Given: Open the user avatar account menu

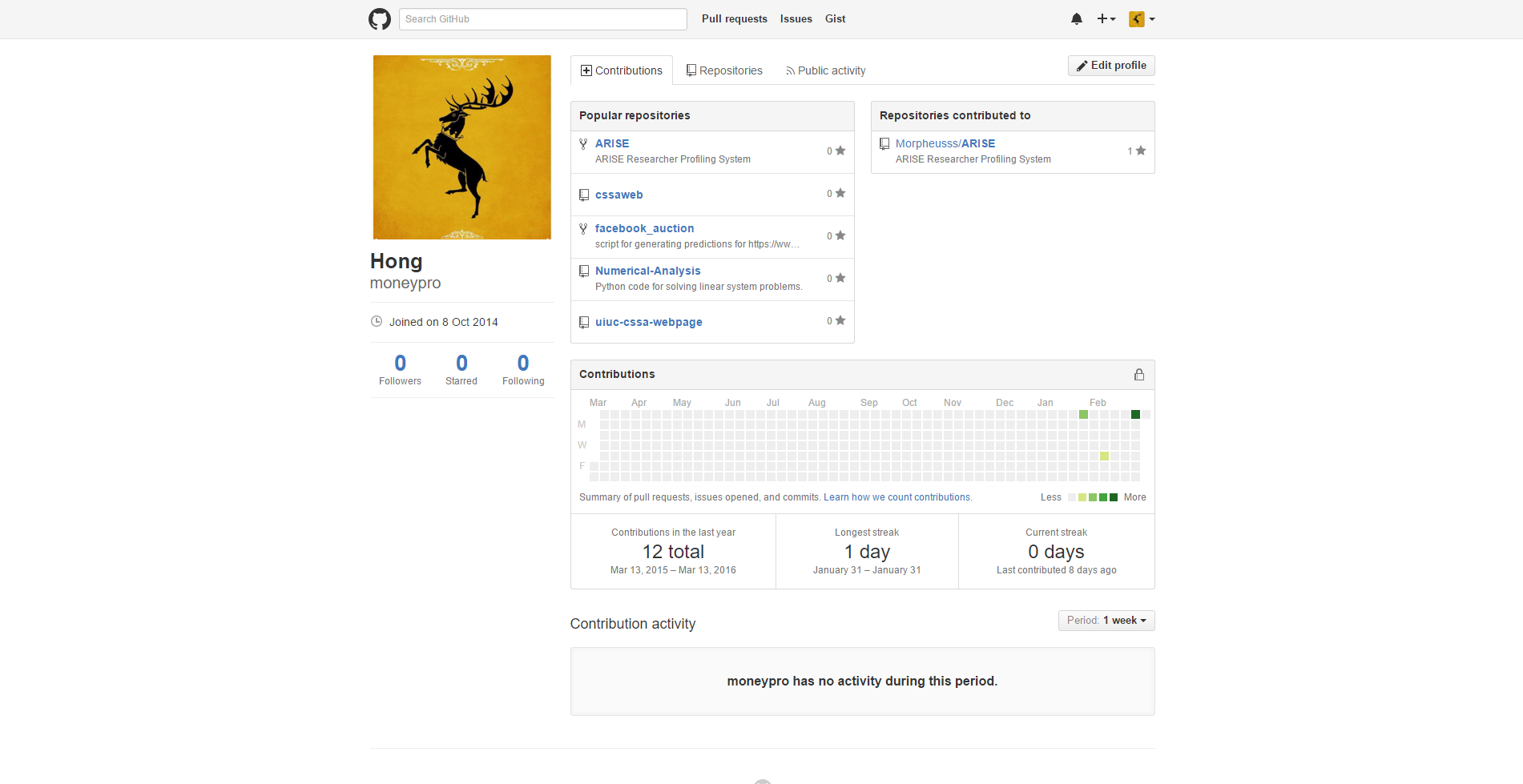Looking at the screenshot, I should [x=1141, y=19].
